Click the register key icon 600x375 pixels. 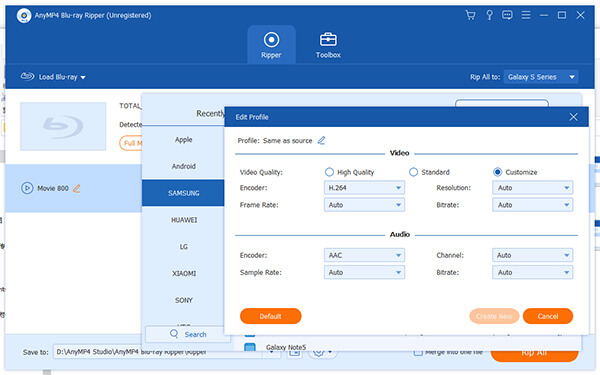click(x=489, y=15)
